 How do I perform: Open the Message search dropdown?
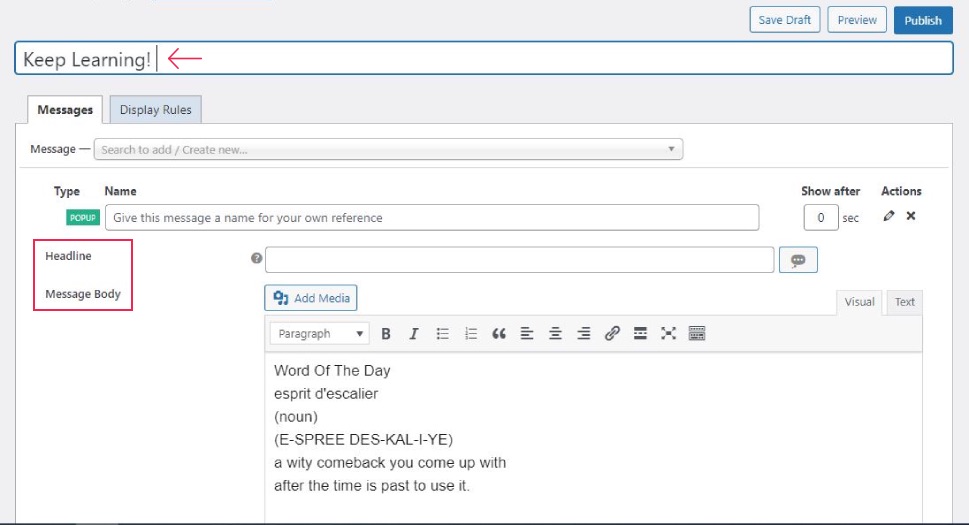(388, 149)
